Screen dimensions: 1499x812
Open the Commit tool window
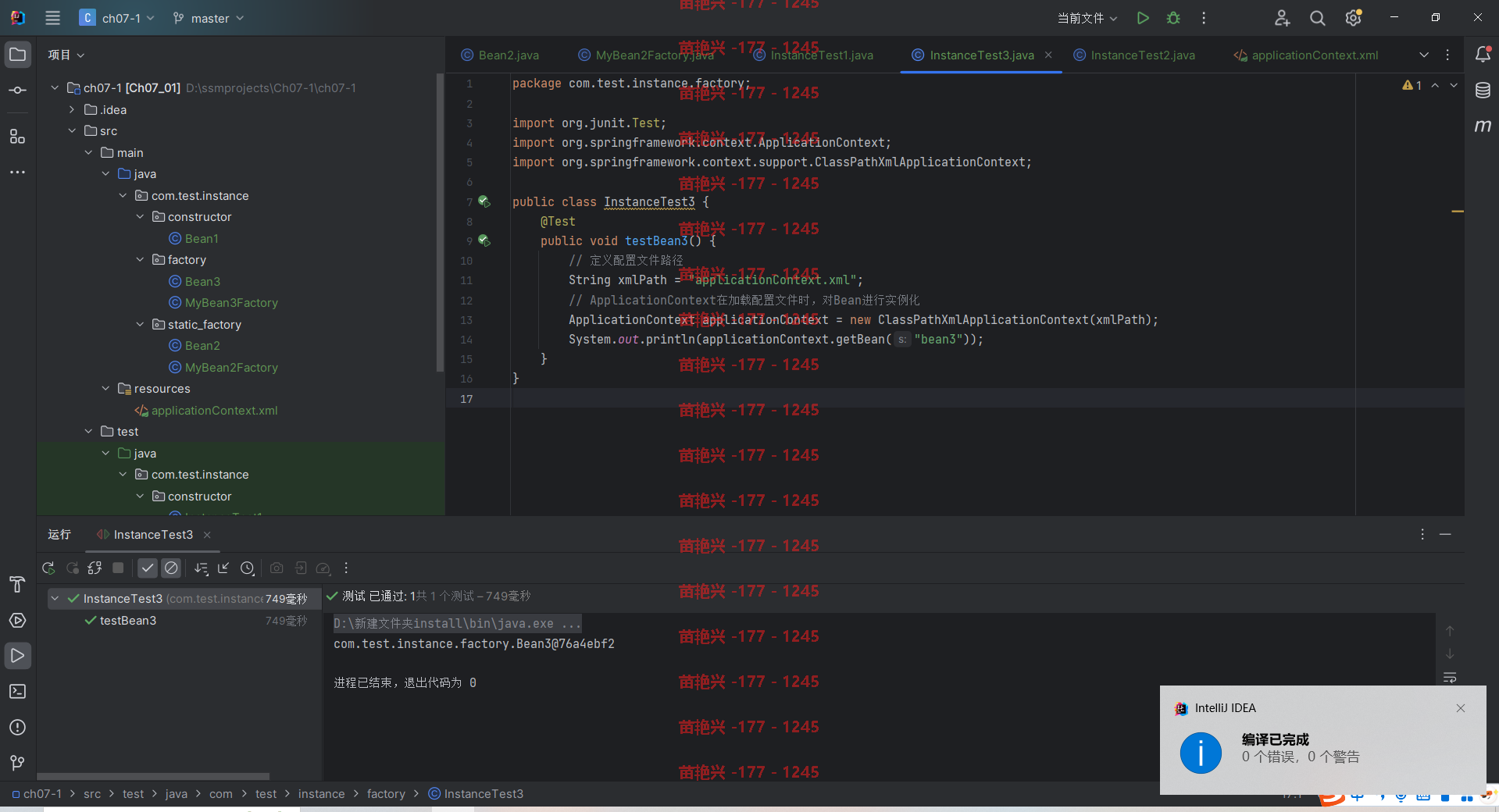pos(17,91)
